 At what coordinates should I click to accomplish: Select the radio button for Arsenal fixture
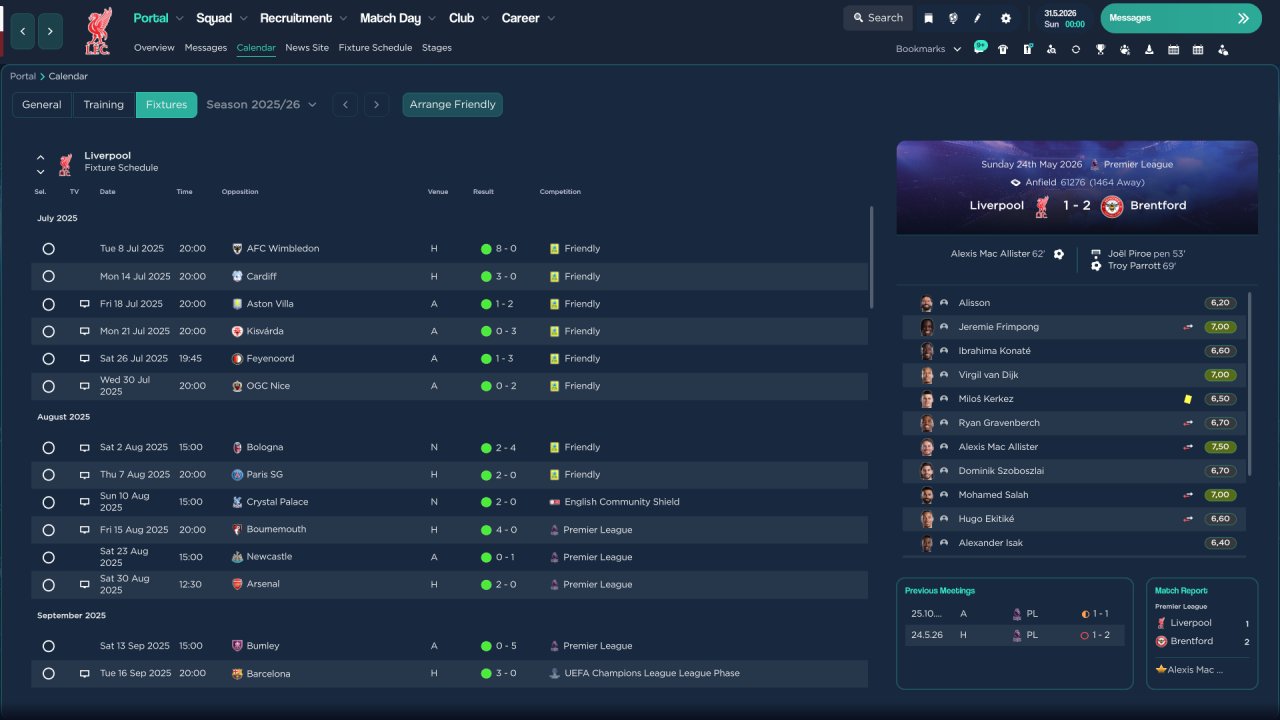pyautogui.click(x=48, y=585)
